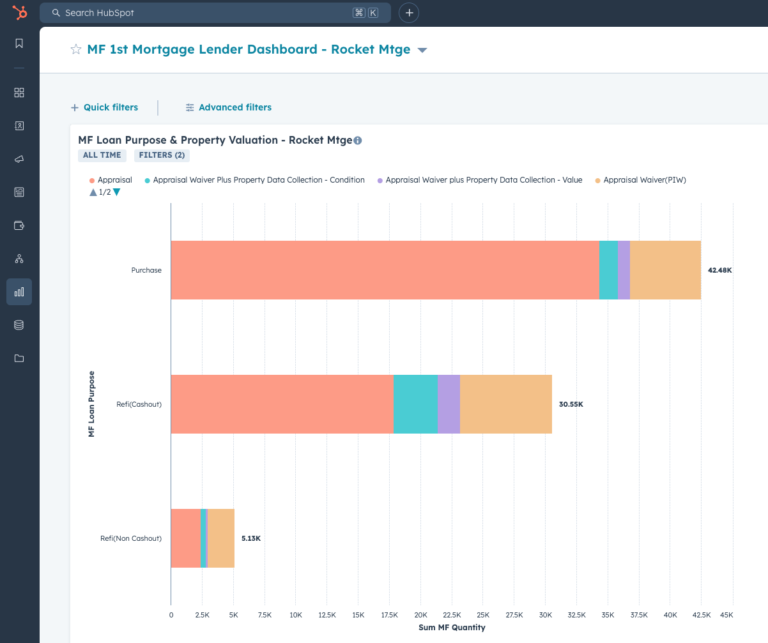
Task: Toggle Appraisal Waiver(PIW) legend series
Action: click(641, 180)
